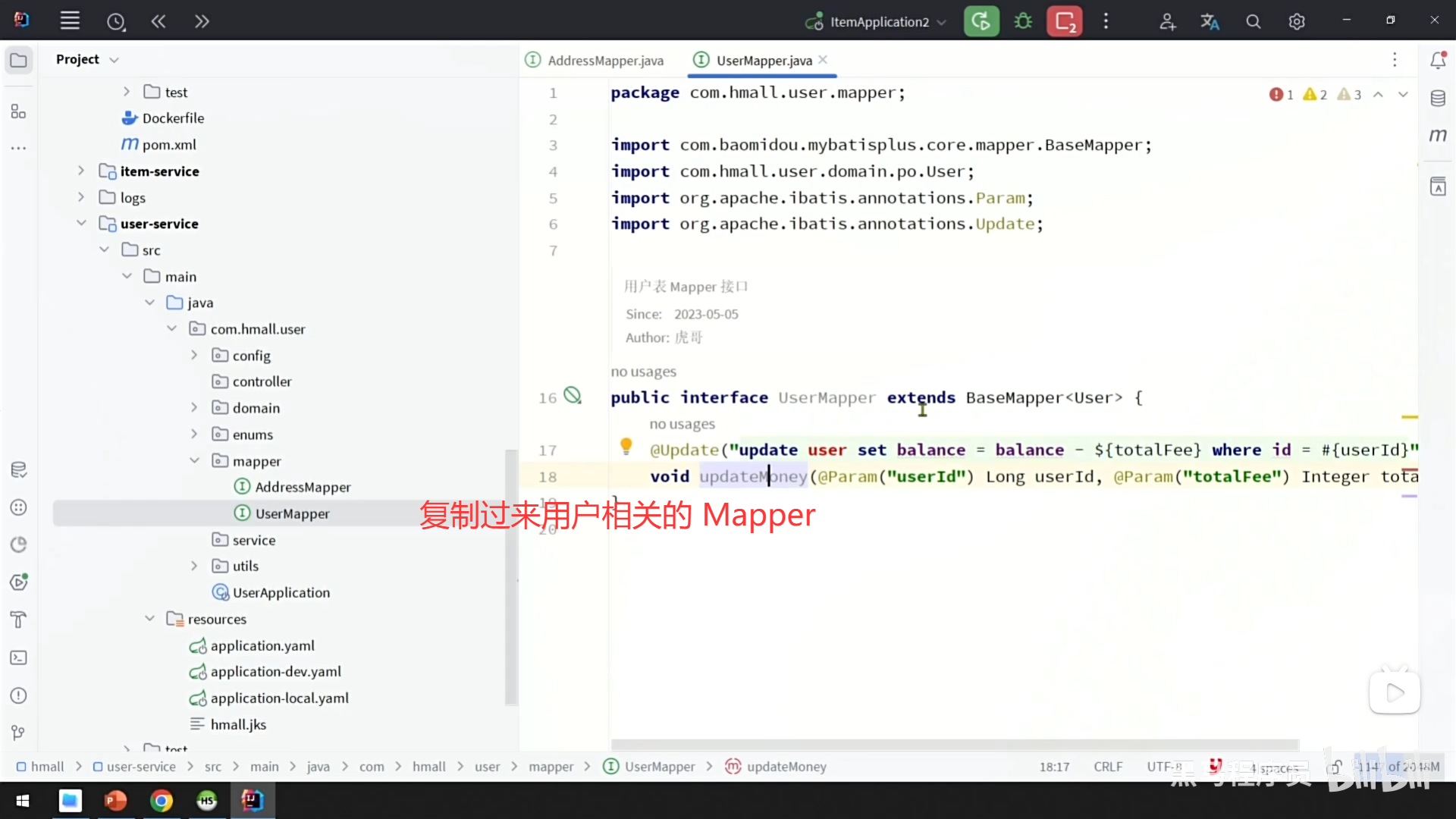The image size is (1456, 819).
Task: Click the yellow intention lightbulb at line 17
Action: pos(626,446)
